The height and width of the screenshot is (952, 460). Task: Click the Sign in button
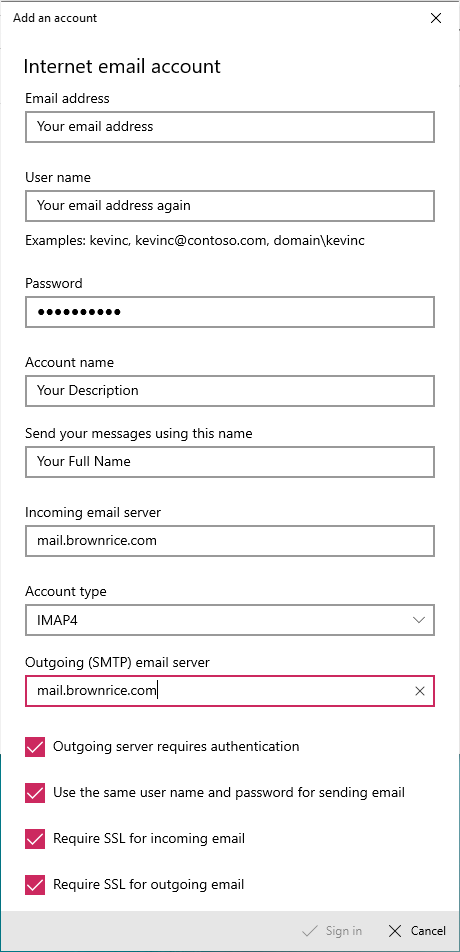[x=333, y=931]
